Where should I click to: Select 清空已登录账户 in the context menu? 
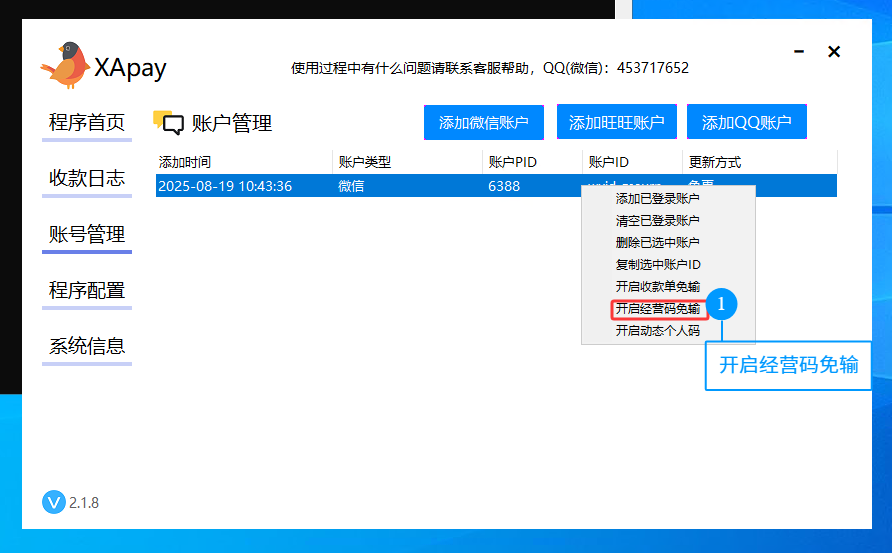(x=657, y=221)
